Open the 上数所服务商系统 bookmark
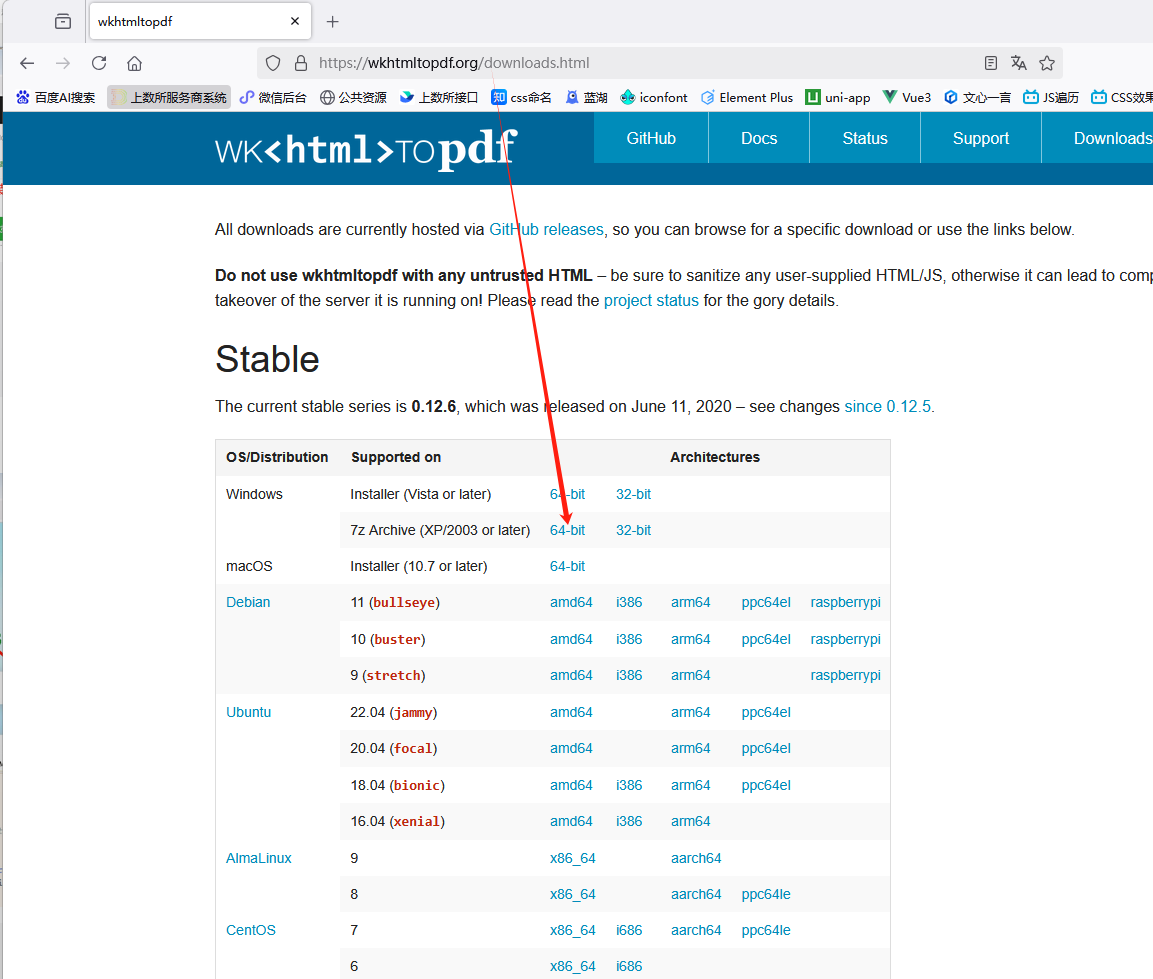Viewport: 1153px width, 979px height. coord(169,97)
